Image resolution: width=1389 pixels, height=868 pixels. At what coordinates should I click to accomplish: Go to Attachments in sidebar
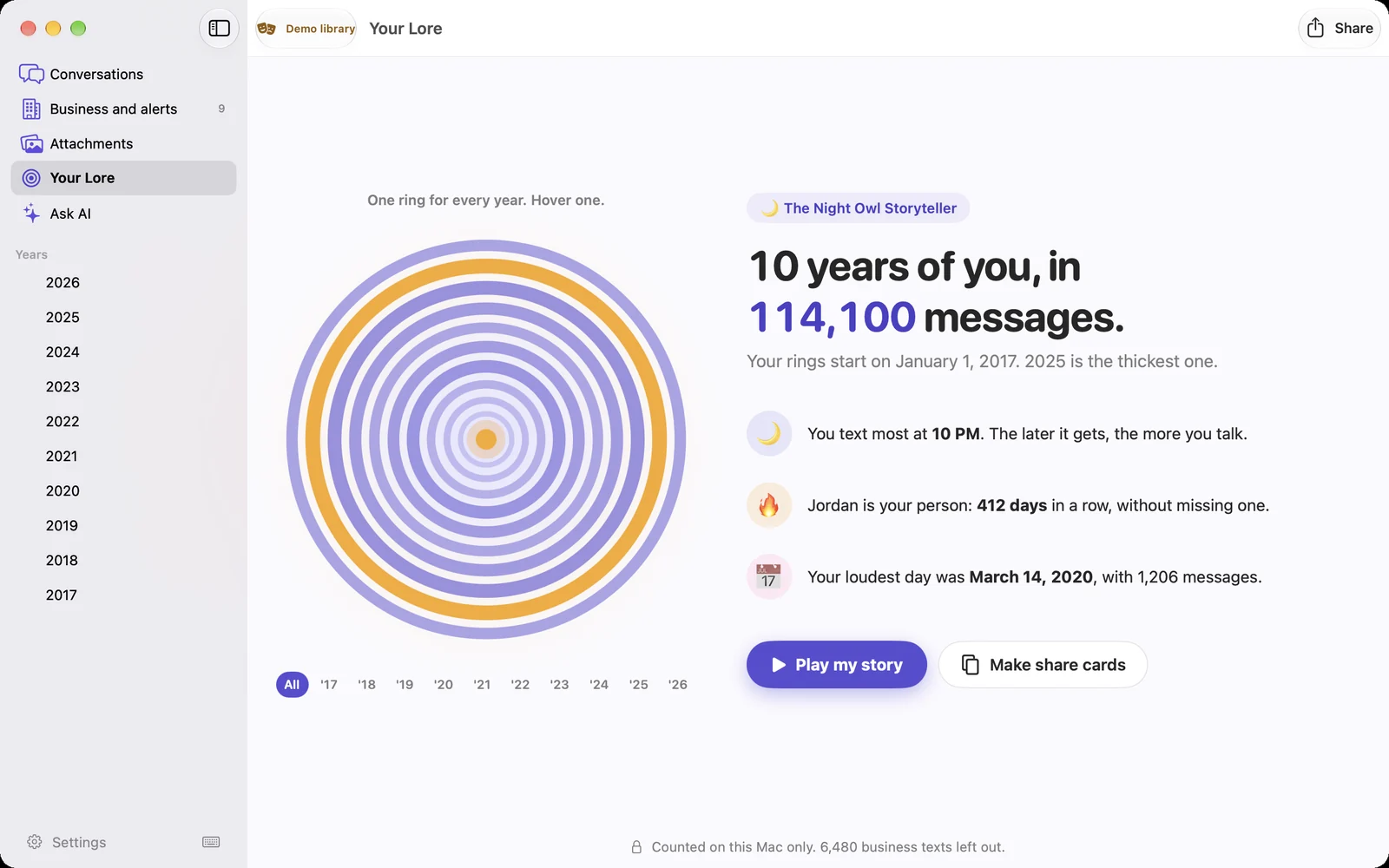click(123, 144)
